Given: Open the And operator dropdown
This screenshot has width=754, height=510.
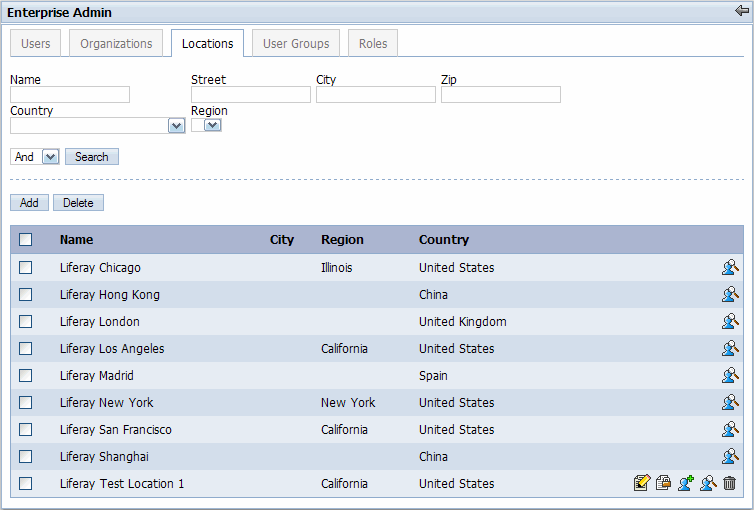Looking at the screenshot, I should tap(35, 157).
